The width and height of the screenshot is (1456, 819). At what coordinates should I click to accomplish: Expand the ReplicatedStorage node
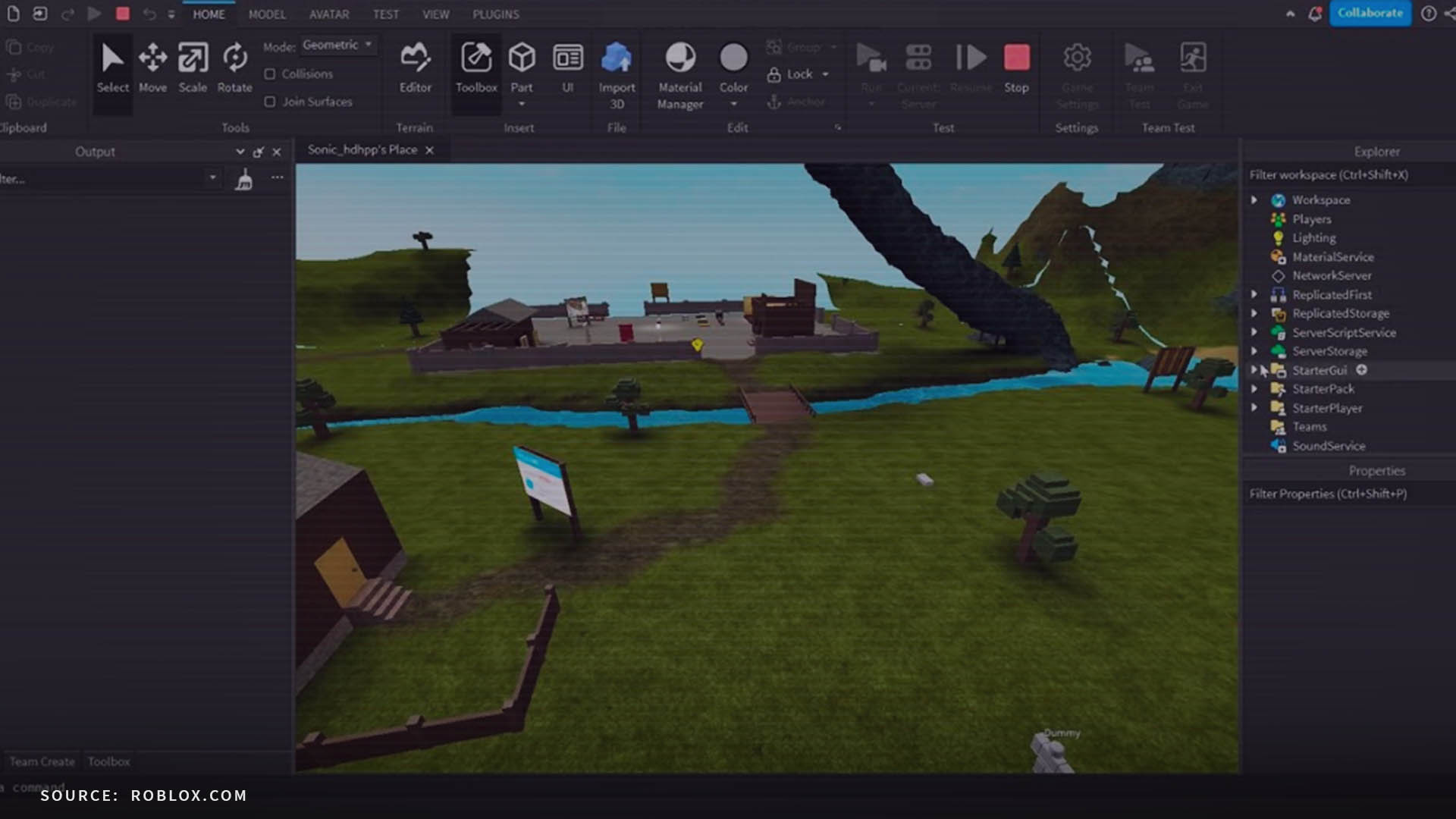[x=1254, y=313]
